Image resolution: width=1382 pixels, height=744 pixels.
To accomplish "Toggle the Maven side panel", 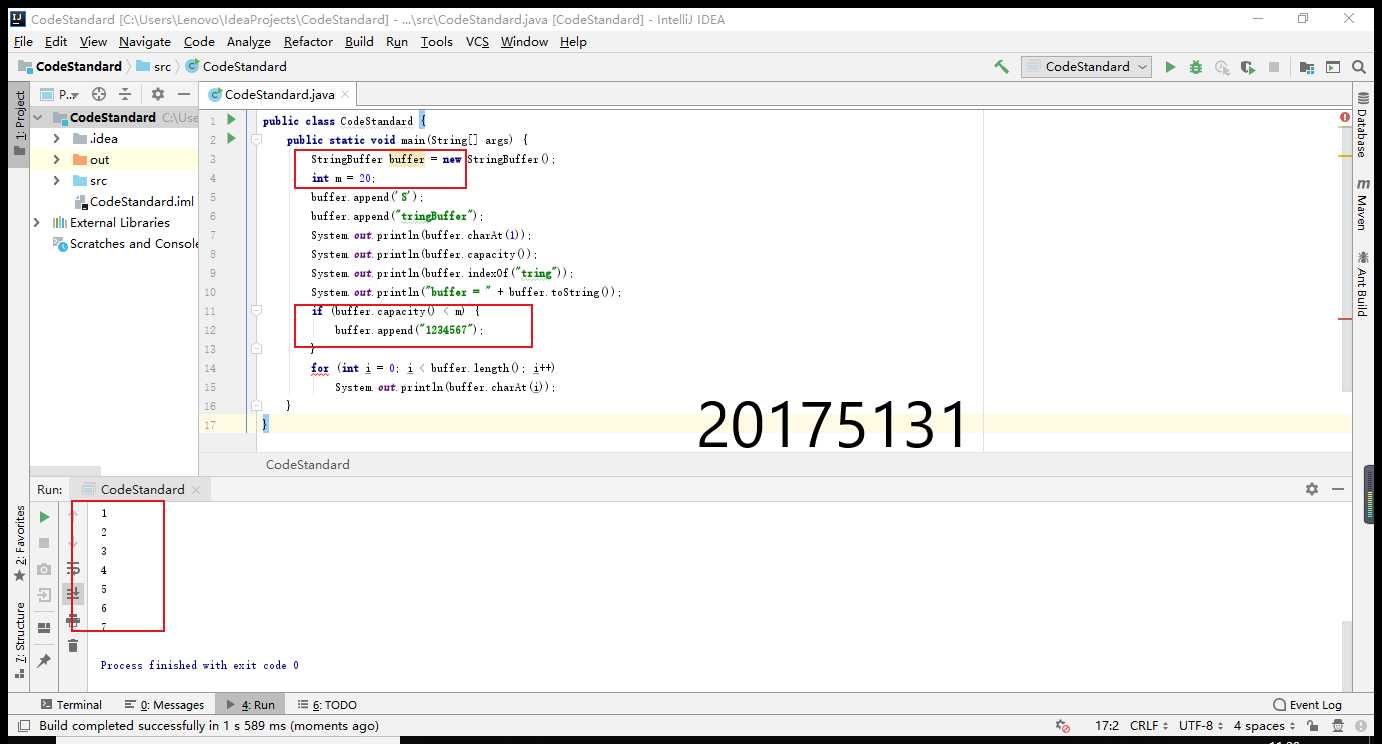I will pos(1362,203).
